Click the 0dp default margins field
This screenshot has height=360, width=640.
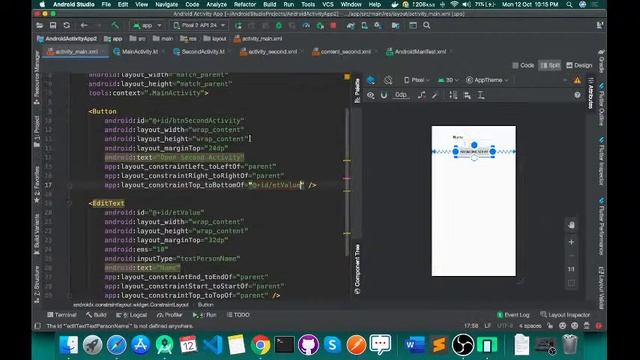click(401, 95)
